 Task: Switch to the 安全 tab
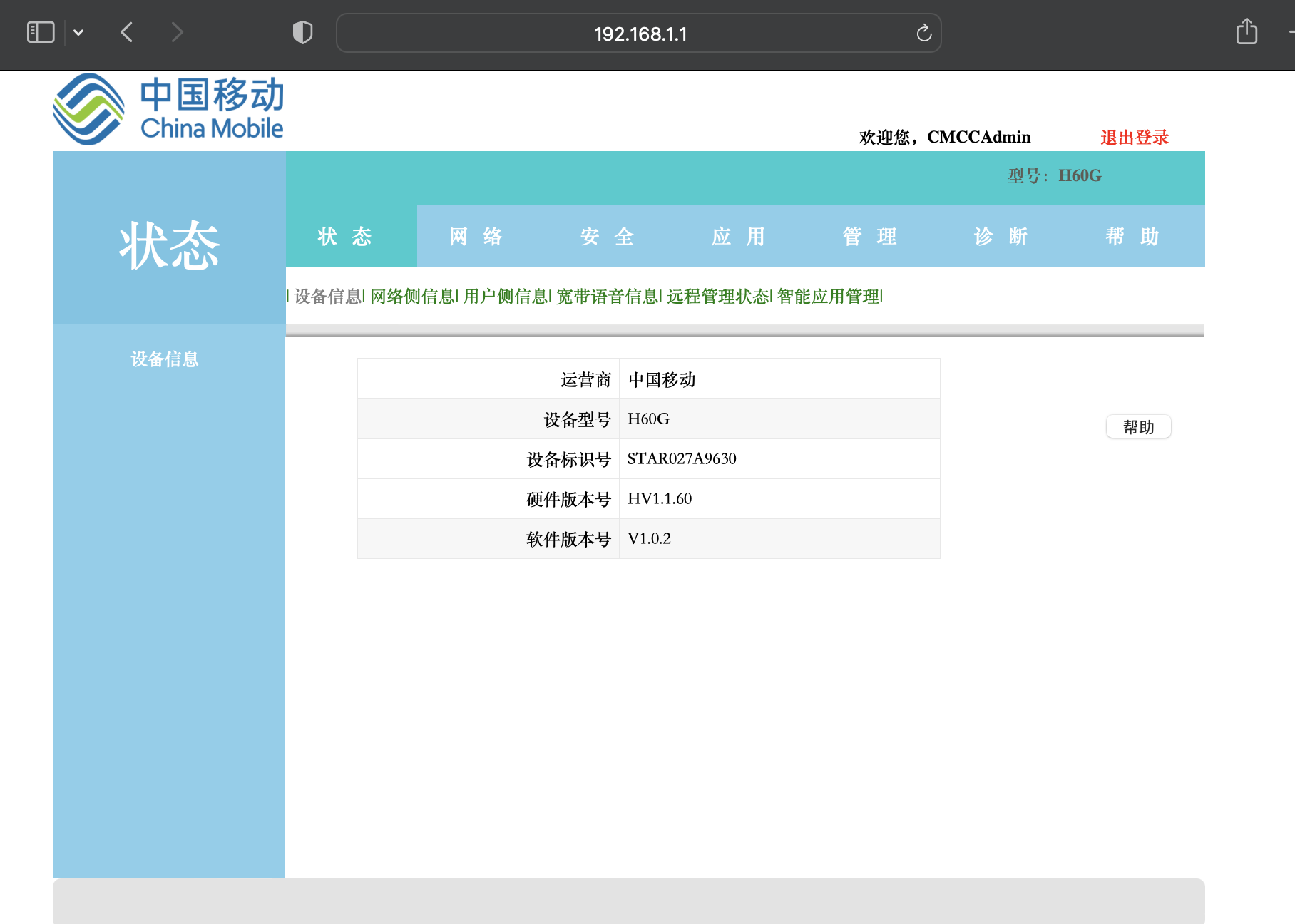(608, 236)
